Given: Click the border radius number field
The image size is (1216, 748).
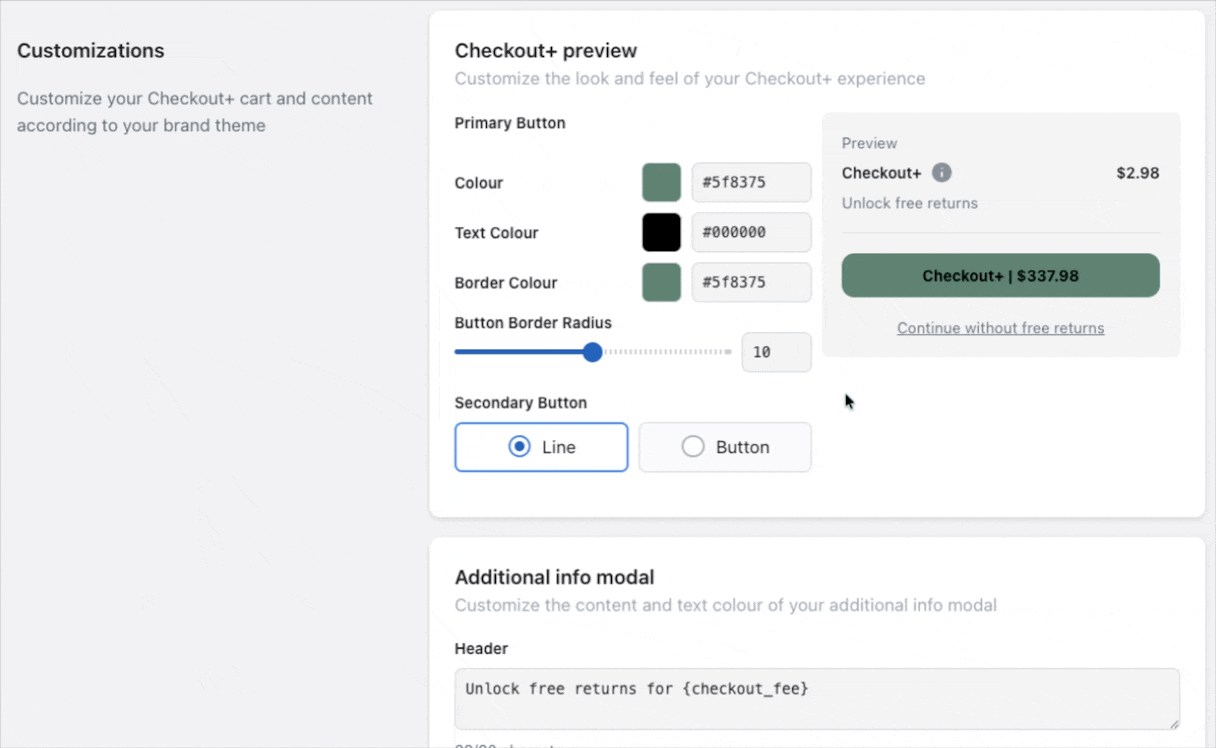Looking at the screenshot, I should coord(776,352).
